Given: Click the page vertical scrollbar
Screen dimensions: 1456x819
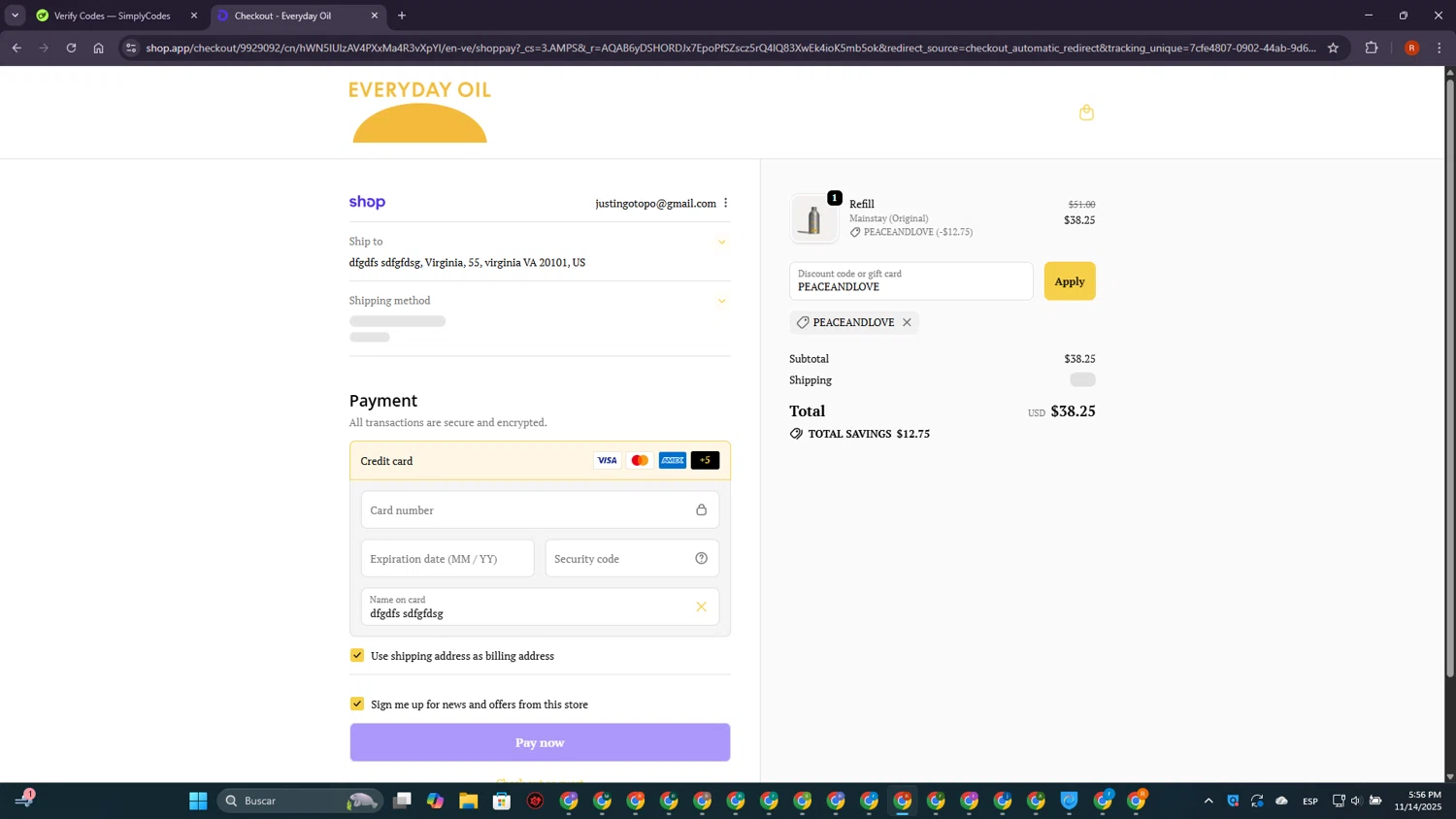Looking at the screenshot, I should (x=1450, y=378).
